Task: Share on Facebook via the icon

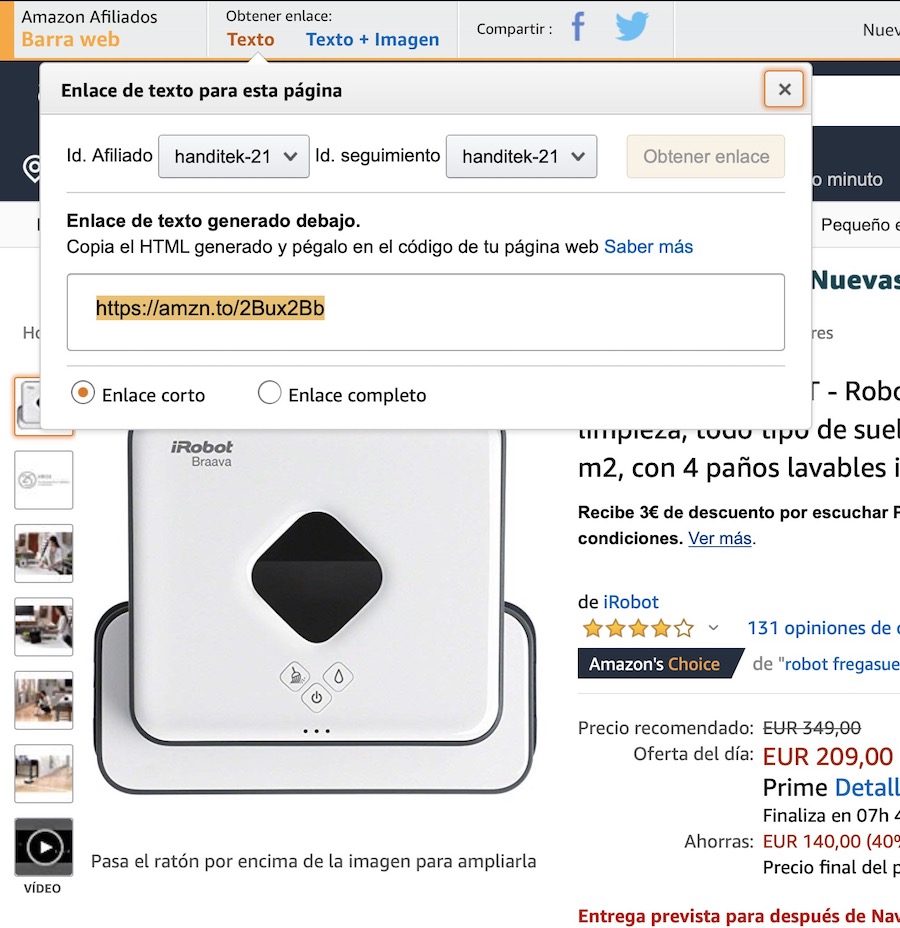Action: (x=578, y=27)
